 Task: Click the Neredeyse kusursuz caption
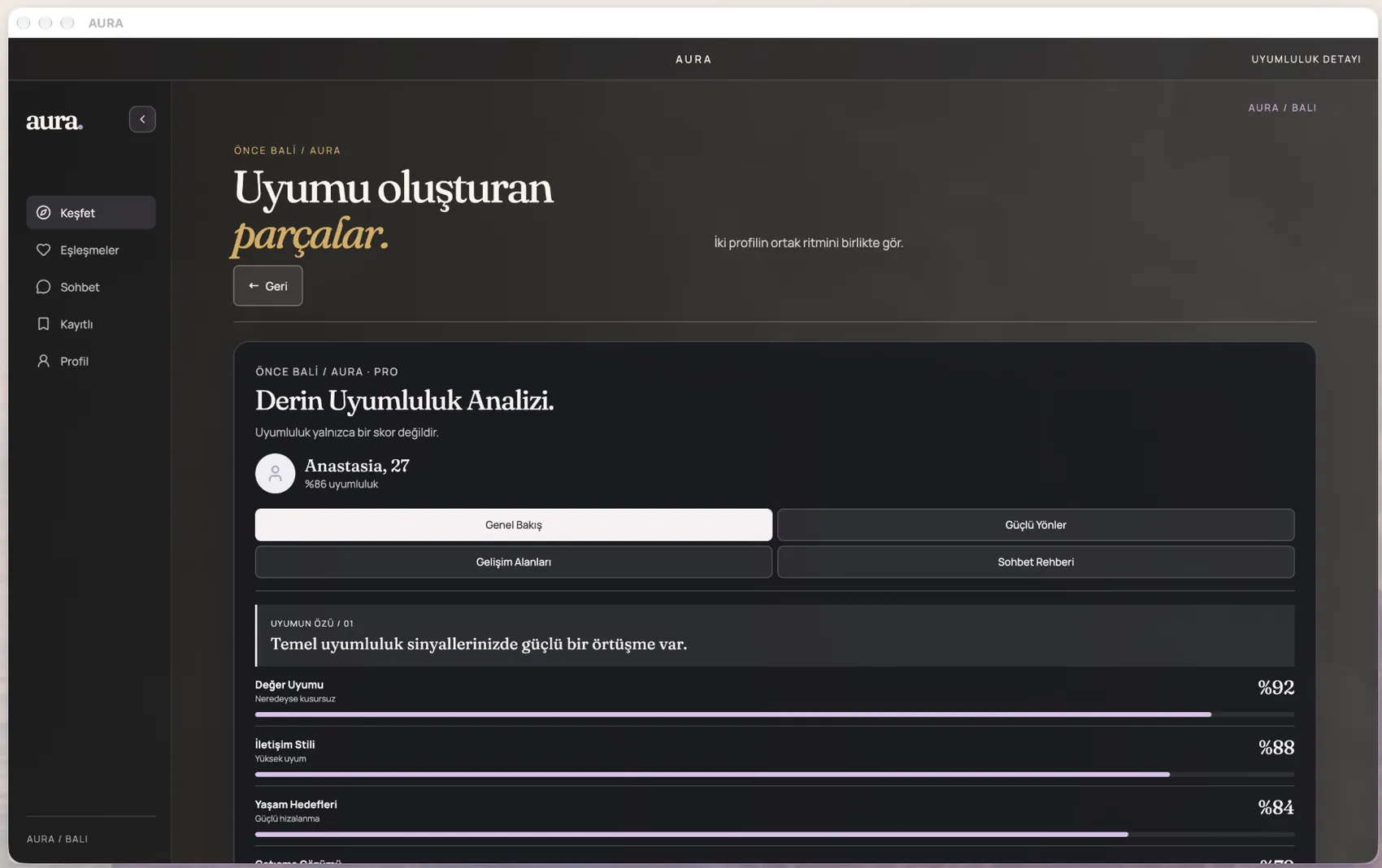(x=295, y=699)
